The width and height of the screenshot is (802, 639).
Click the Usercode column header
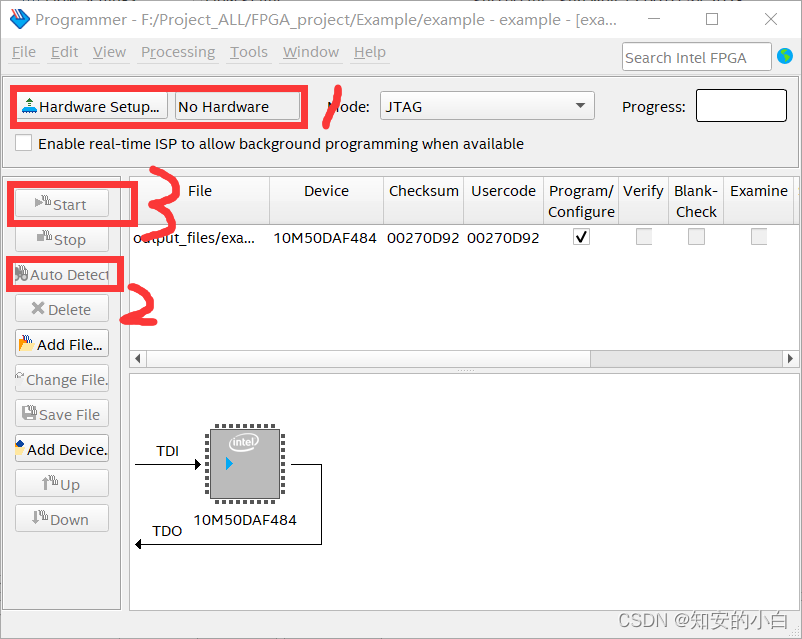pyautogui.click(x=503, y=201)
